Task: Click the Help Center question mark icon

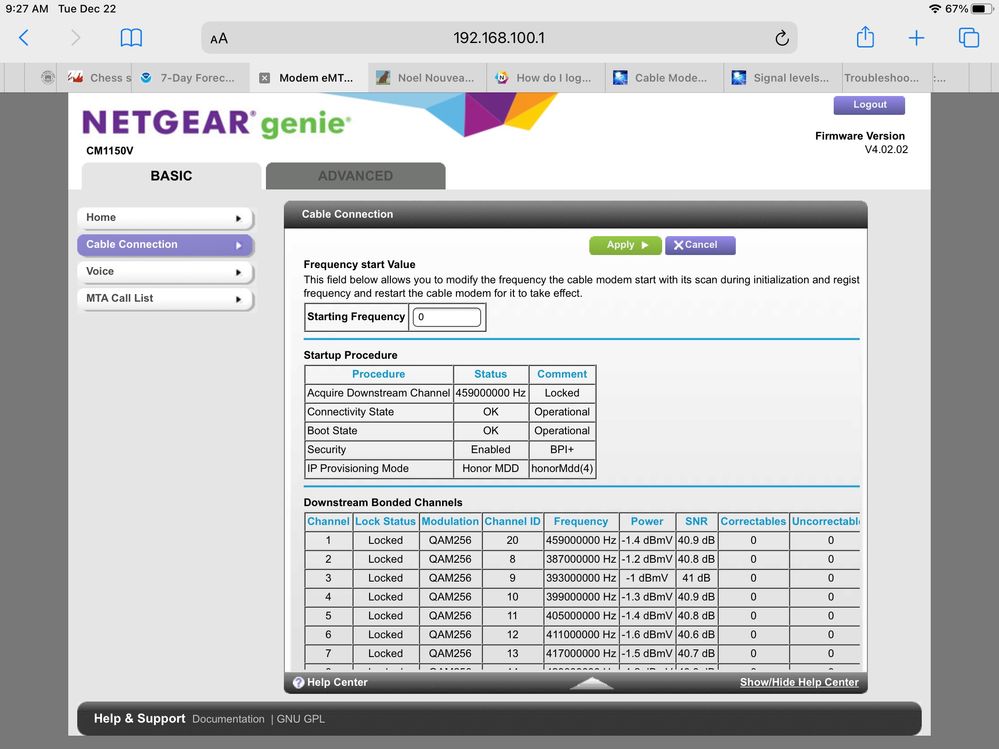Action: coord(298,683)
